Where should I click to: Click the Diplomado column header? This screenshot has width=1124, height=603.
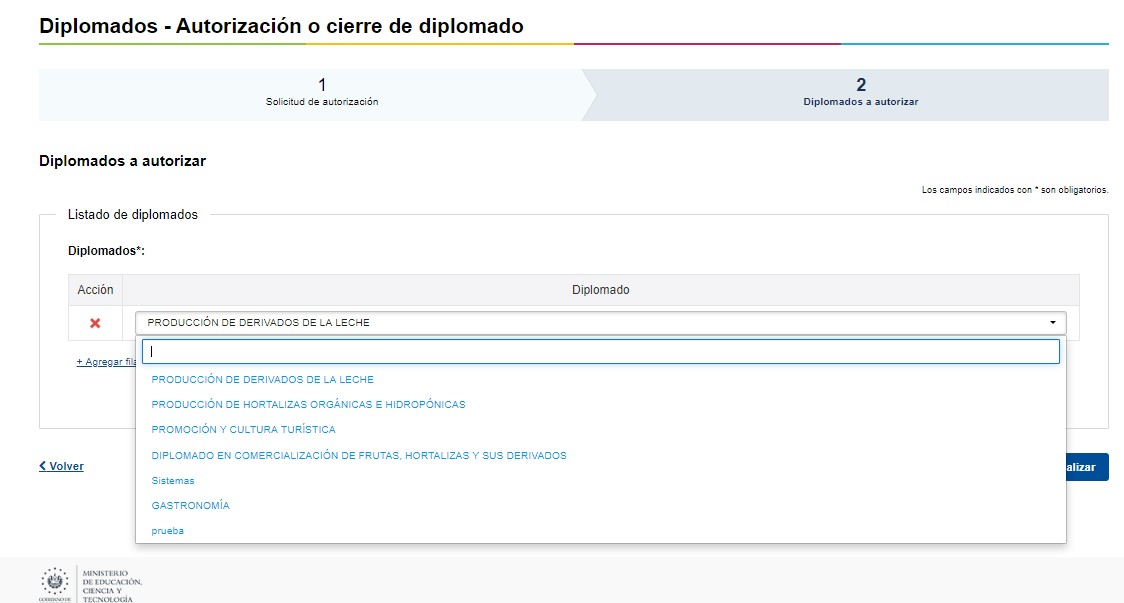tap(600, 290)
